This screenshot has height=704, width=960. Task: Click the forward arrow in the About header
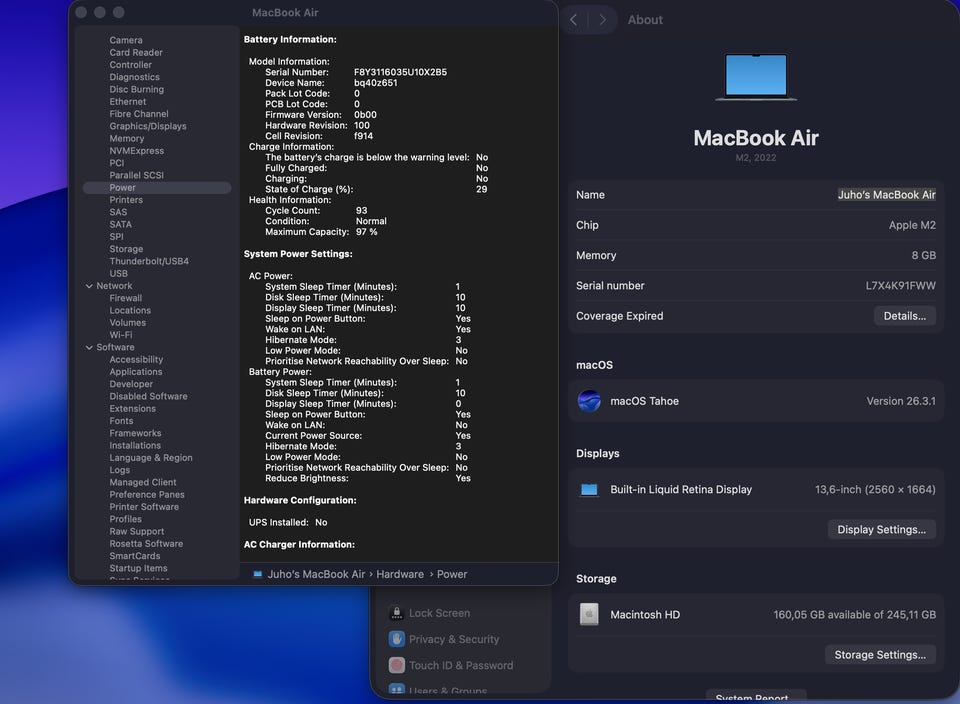click(x=602, y=20)
